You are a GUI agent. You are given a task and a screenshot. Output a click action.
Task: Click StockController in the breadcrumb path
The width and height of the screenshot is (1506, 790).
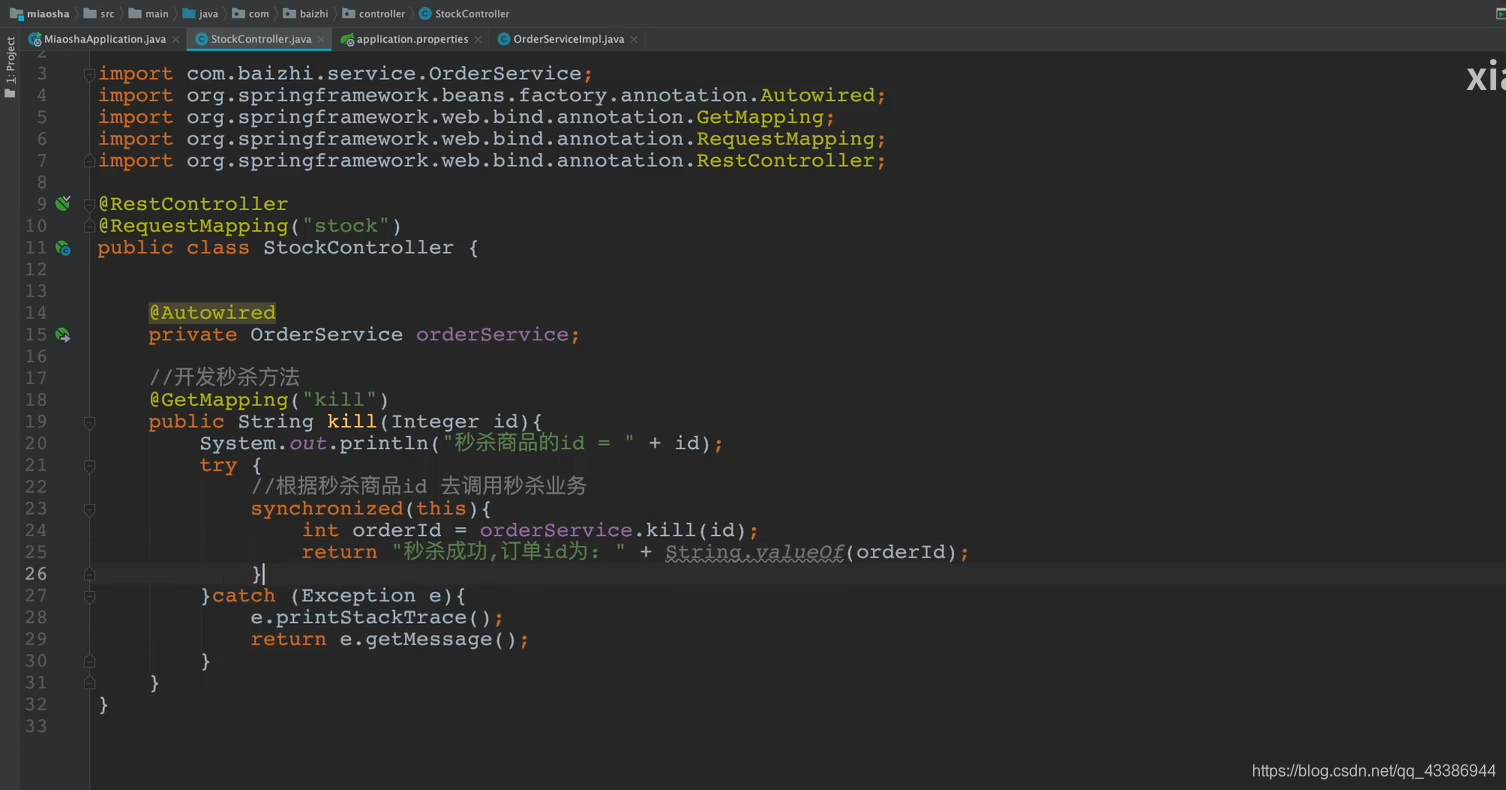(472, 14)
